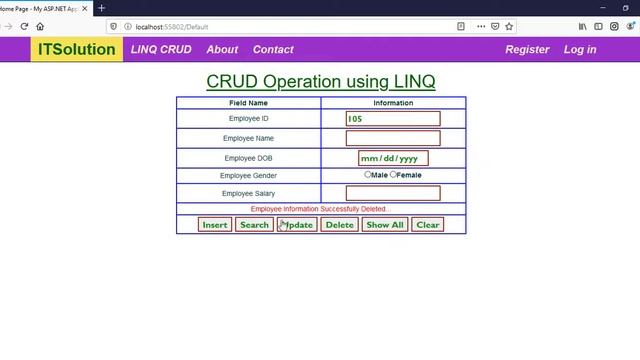The image size is (640, 360).
Task: Go to the browser home page icon
Action: point(40,27)
